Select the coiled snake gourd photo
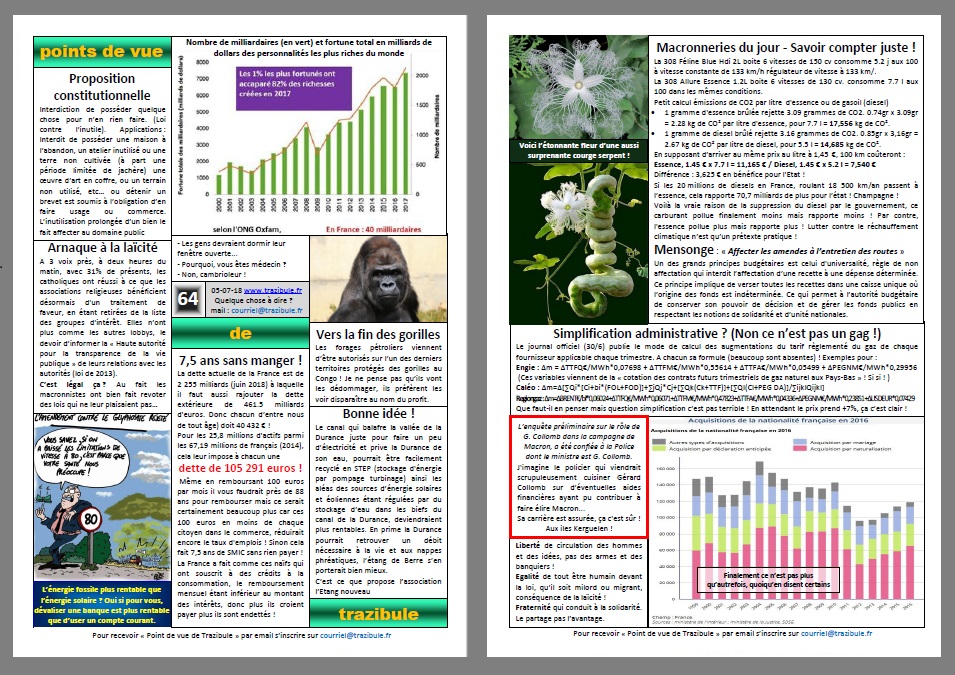This screenshot has height=675, width=955. pyautogui.click(x=576, y=239)
